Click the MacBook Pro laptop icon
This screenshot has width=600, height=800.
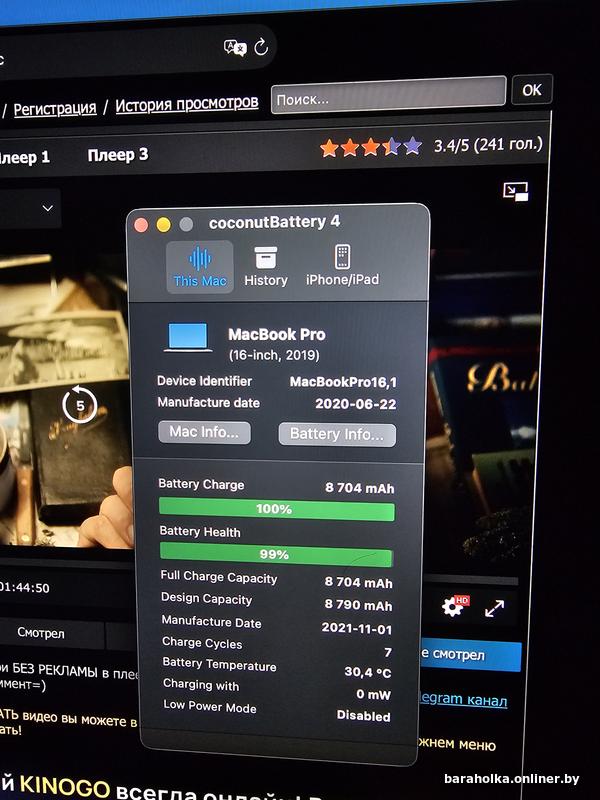click(188, 337)
